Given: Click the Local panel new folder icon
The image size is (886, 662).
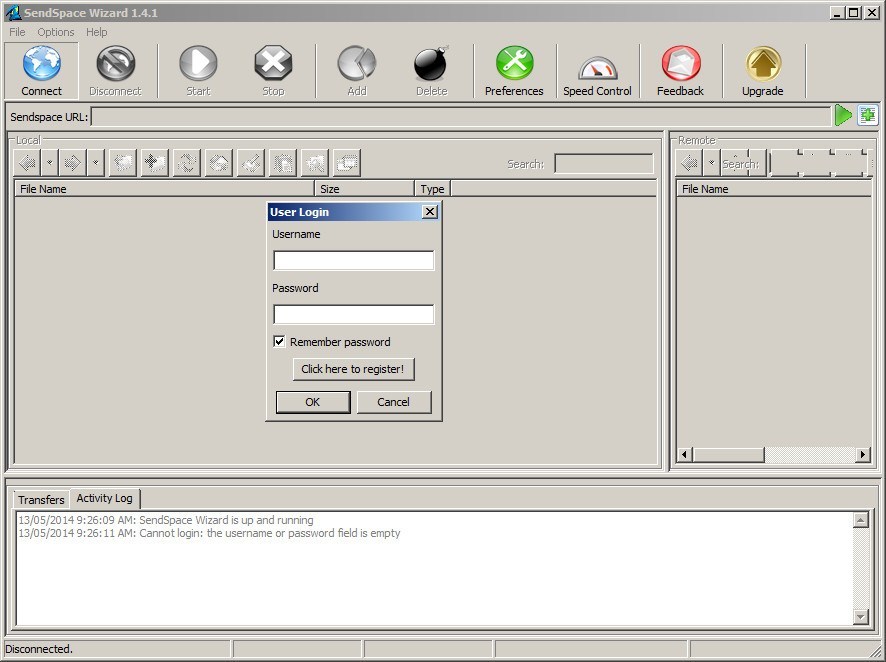Looking at the screenshot, I should click(x=154, y=163).
